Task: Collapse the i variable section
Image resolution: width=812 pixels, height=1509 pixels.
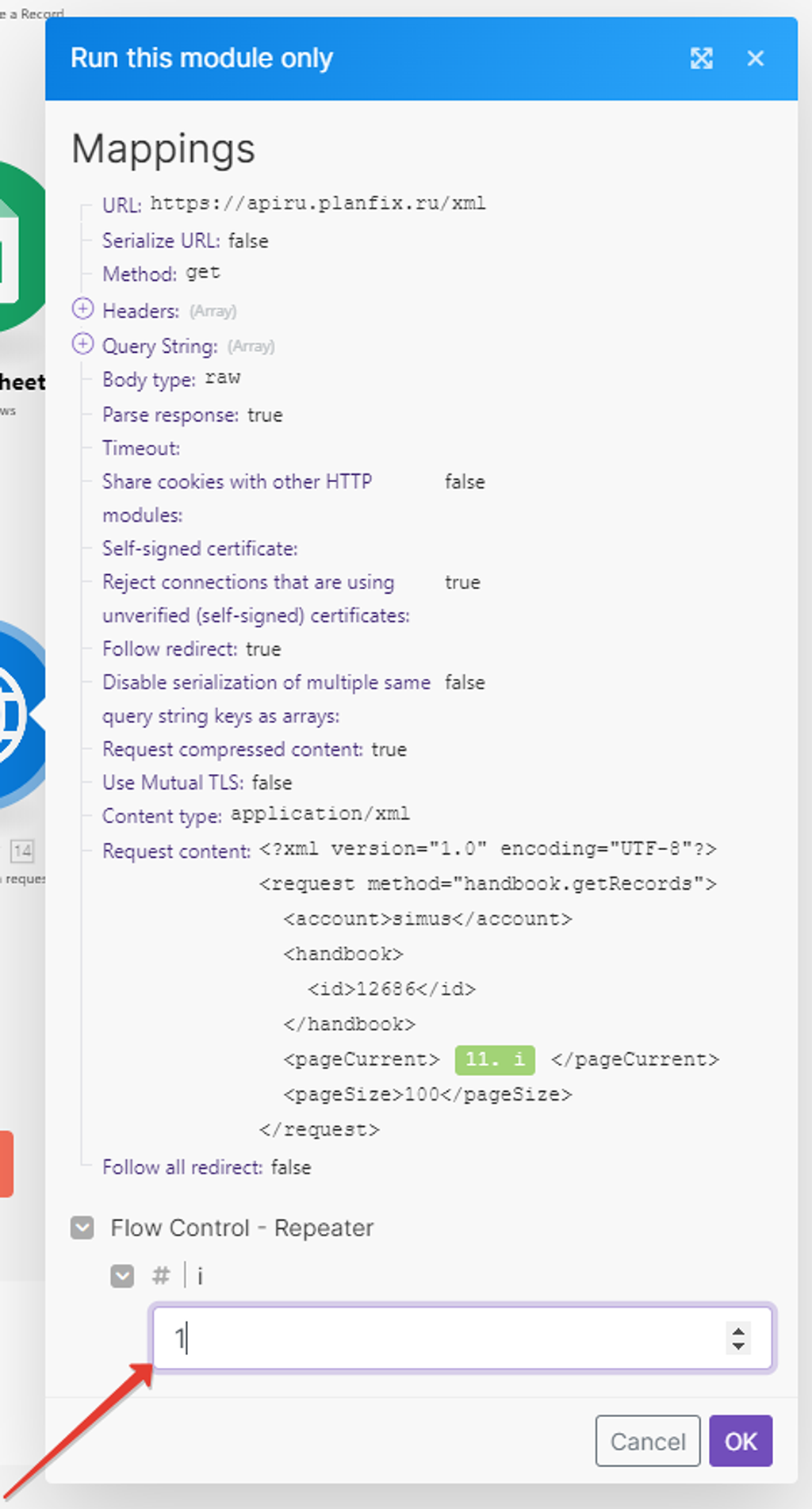Action: tap(122, 1276)
